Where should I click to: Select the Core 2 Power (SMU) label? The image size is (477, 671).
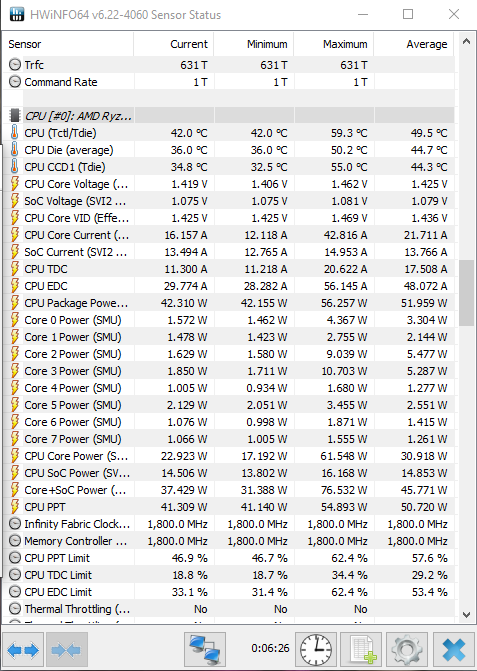coord(73,354)
